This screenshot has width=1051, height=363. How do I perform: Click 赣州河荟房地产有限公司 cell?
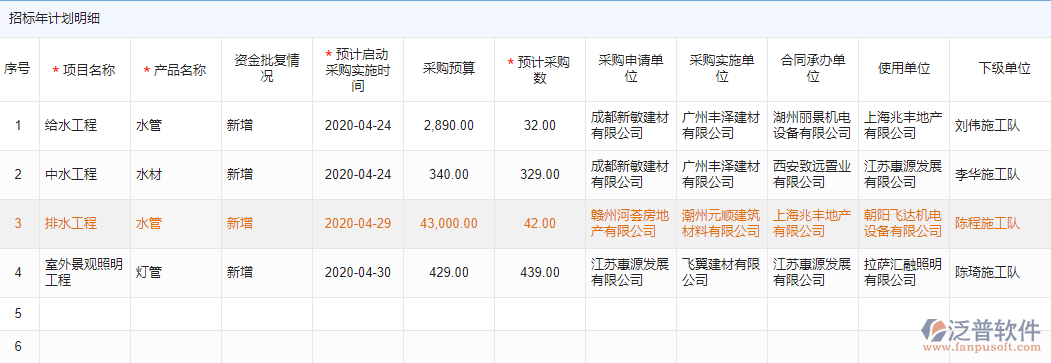[x=631, y=224]
